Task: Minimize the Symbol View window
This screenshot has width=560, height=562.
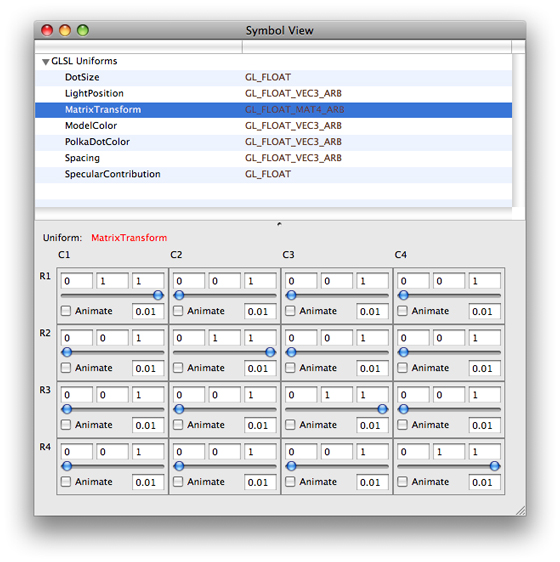Action: click(x=65, y=30)
